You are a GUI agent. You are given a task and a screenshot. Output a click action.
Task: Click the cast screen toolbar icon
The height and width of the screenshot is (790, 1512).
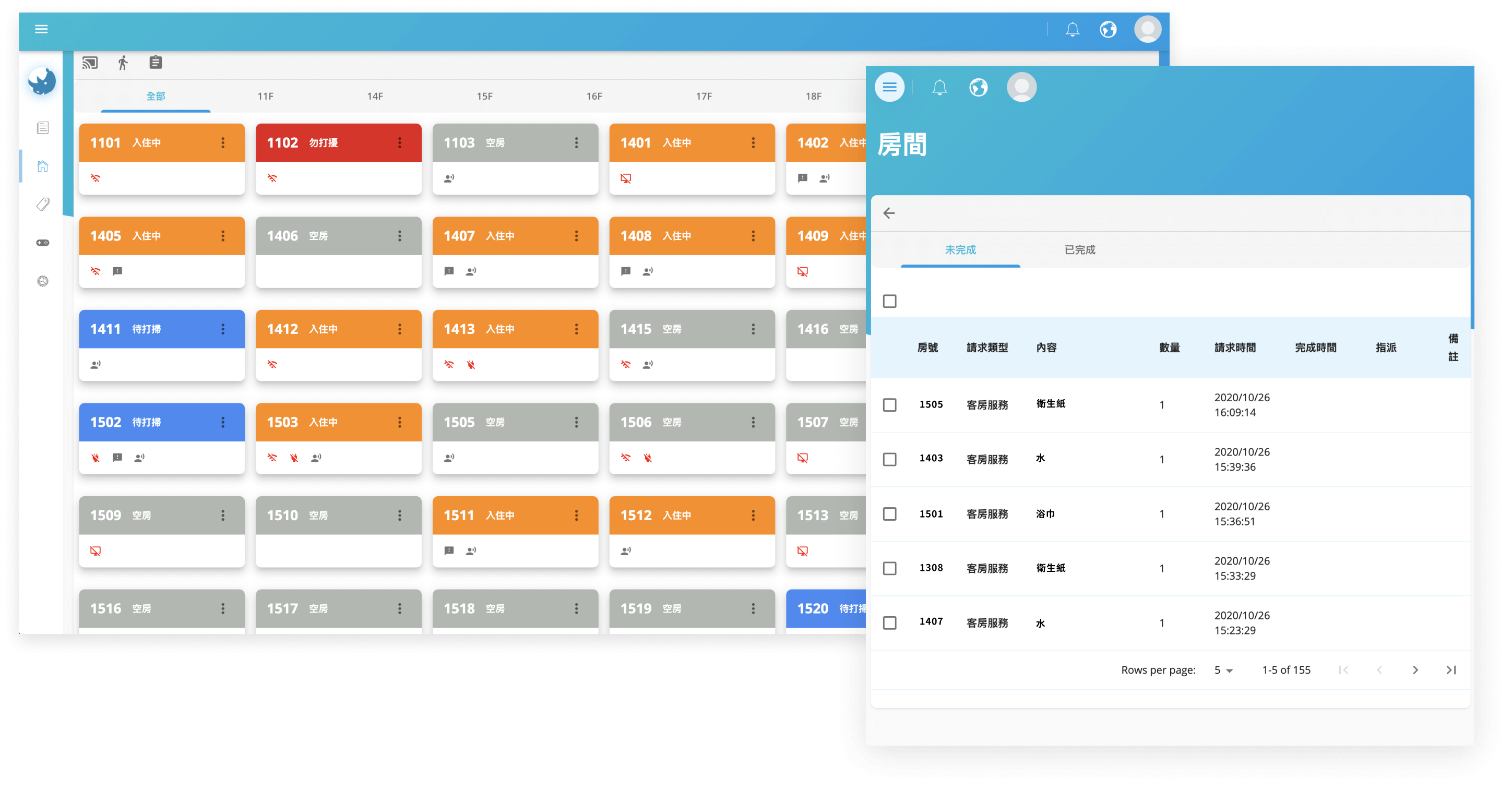90,63
